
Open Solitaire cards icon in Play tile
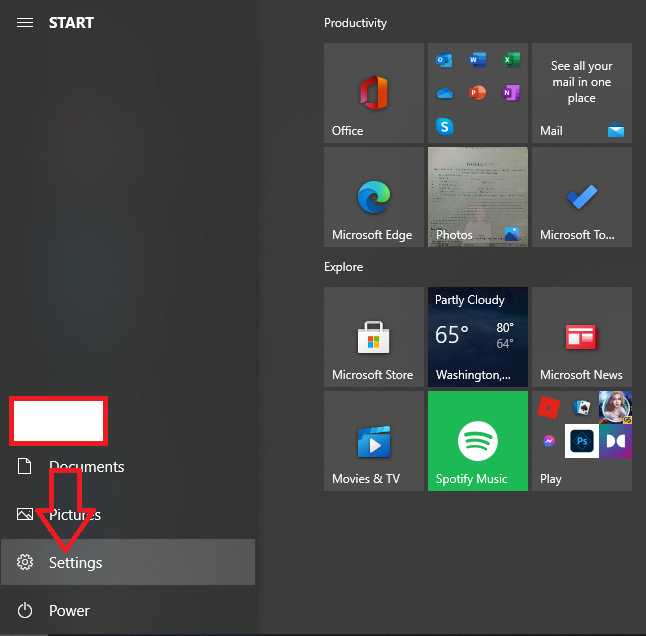coord(582,407)
